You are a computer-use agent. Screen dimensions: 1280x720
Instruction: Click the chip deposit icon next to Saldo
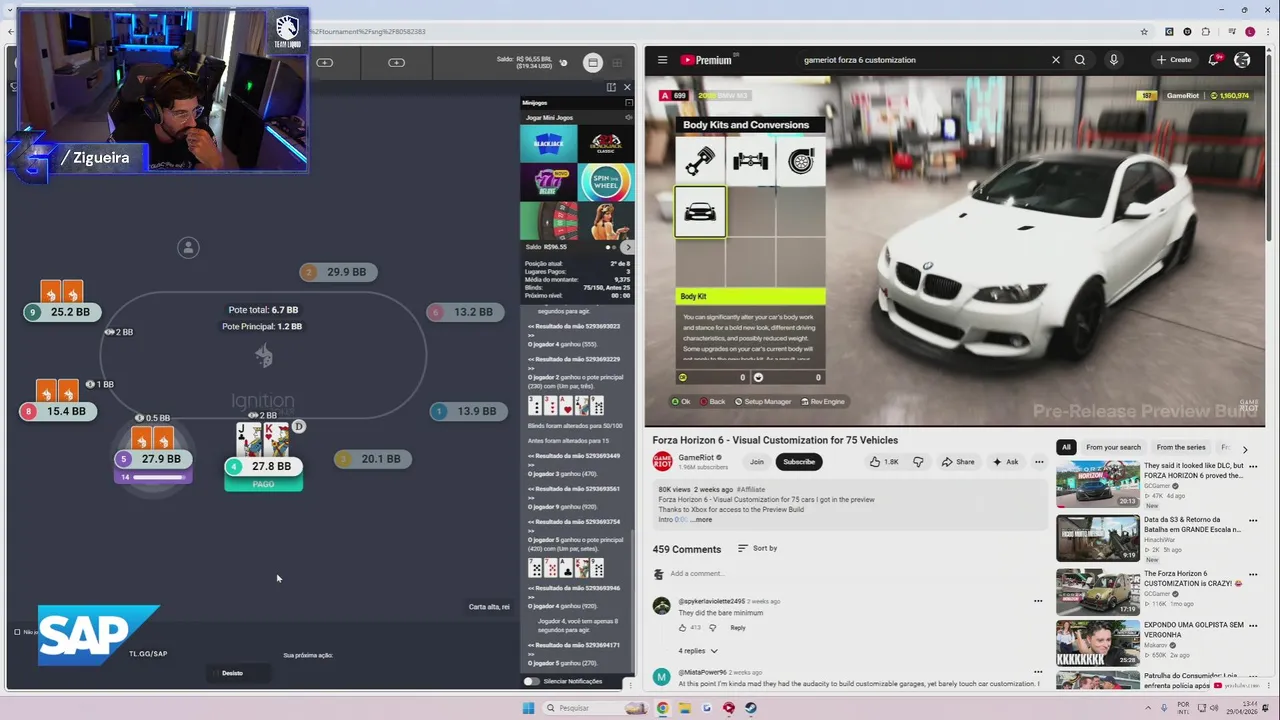pos(563,62)
